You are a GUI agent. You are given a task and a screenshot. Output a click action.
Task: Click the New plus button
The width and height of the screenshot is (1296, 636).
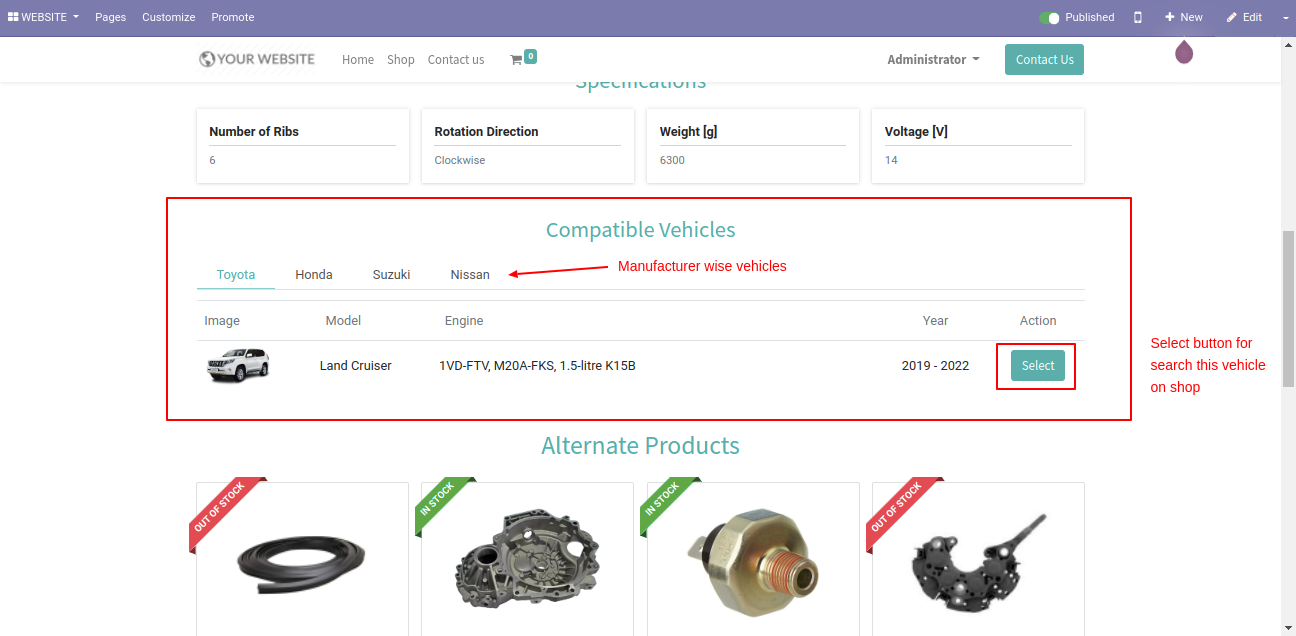1183,17
